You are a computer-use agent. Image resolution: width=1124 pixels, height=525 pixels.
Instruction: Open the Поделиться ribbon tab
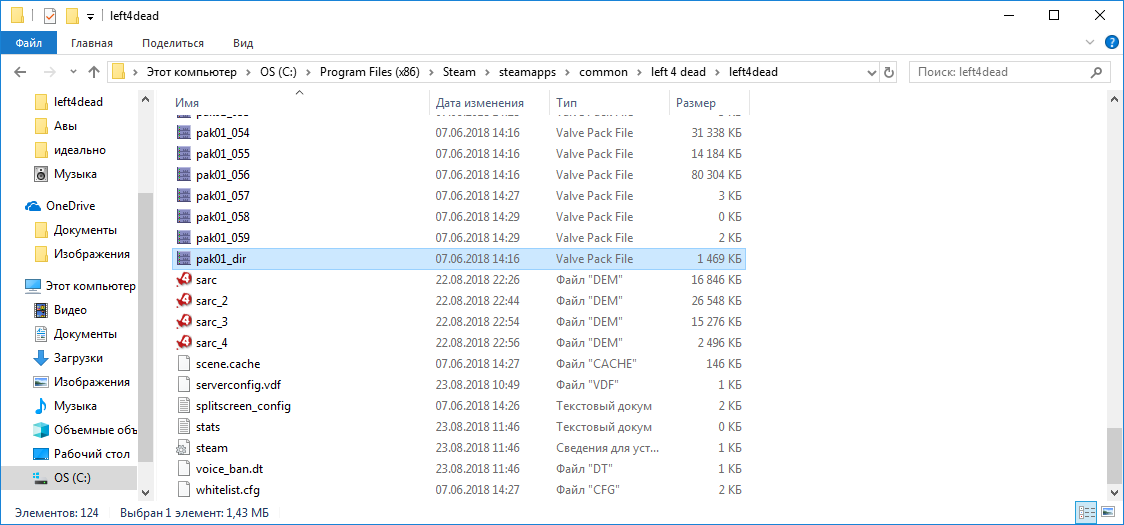173,43
